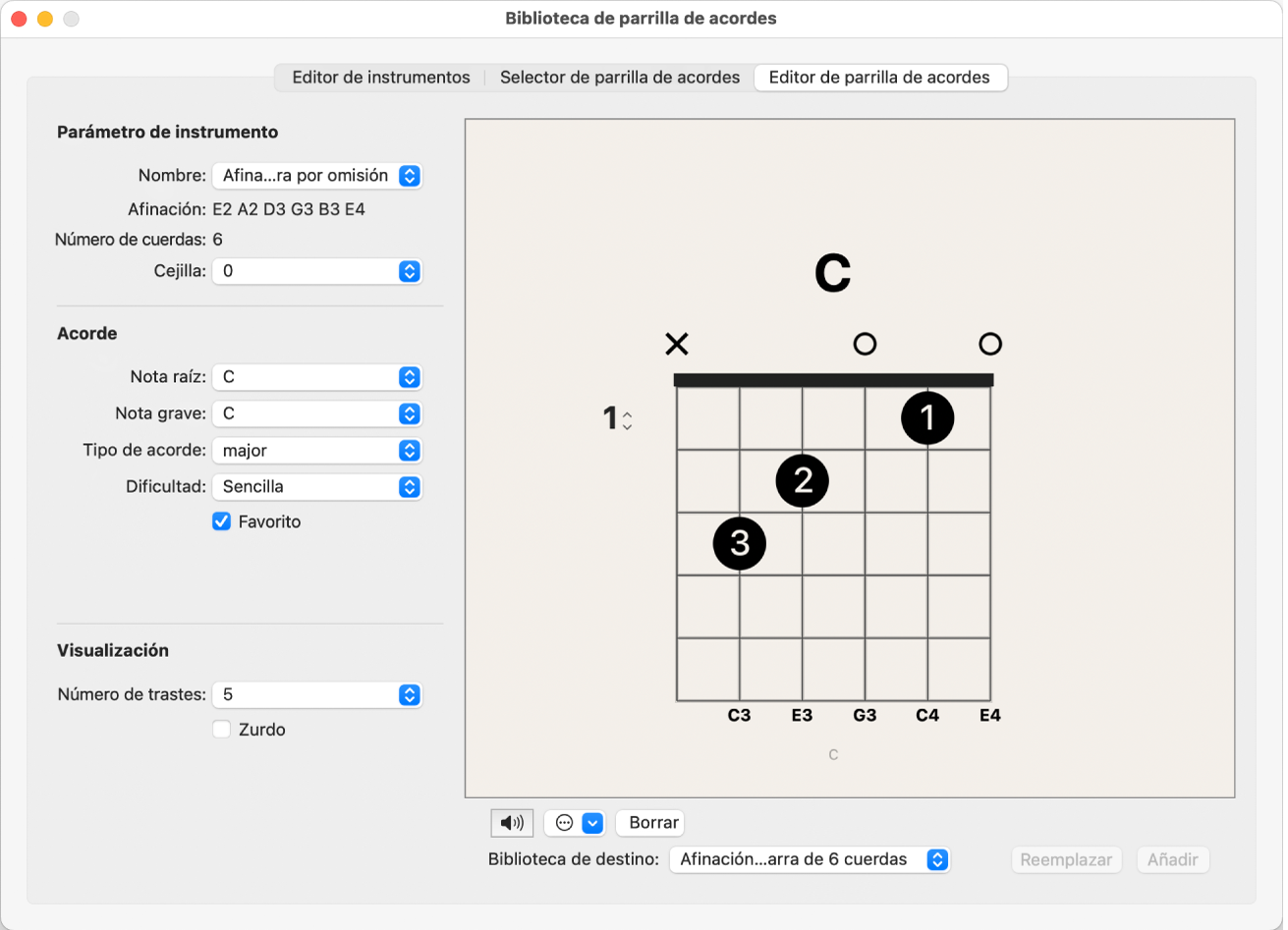The width and height of the screenshot is (1288, 930).
Task: Expand the Tipo de acorde menu
Action: point(316,451)
